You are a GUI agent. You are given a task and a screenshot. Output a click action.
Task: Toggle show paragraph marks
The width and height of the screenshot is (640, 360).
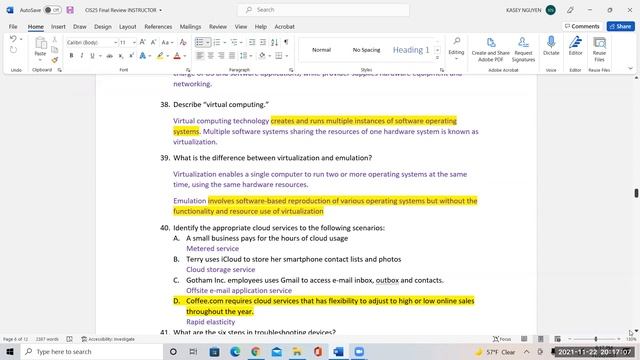point(286,42)
